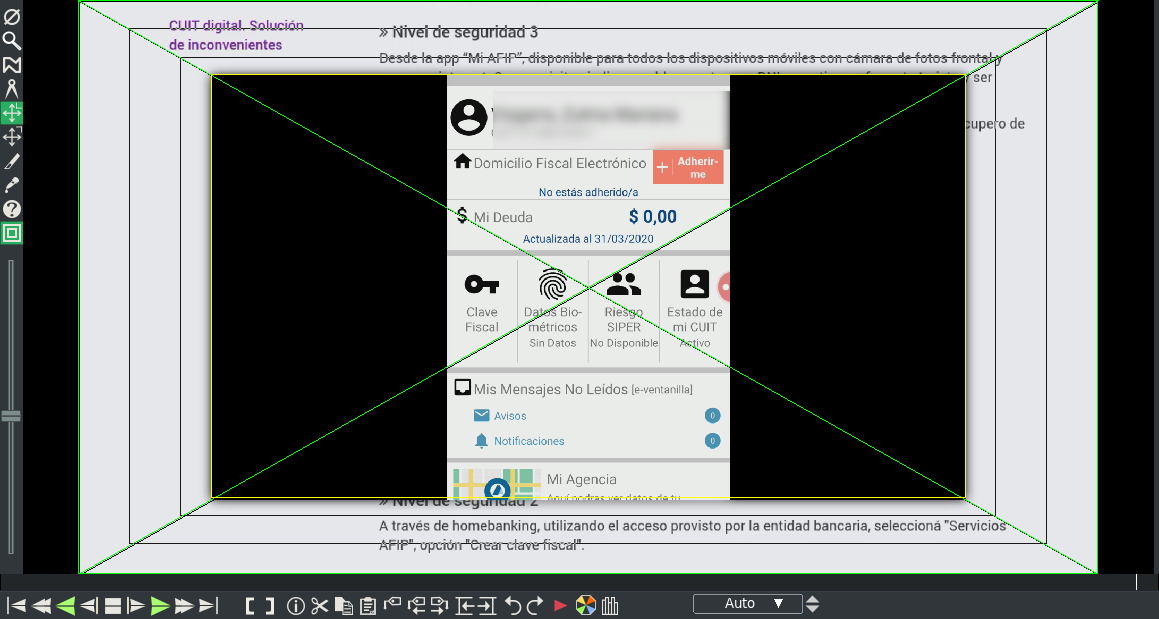Image resolution: width=1159 pixels, height=619 pixels.
Task: Toggle the safe regions display
Action: point(12,234)
